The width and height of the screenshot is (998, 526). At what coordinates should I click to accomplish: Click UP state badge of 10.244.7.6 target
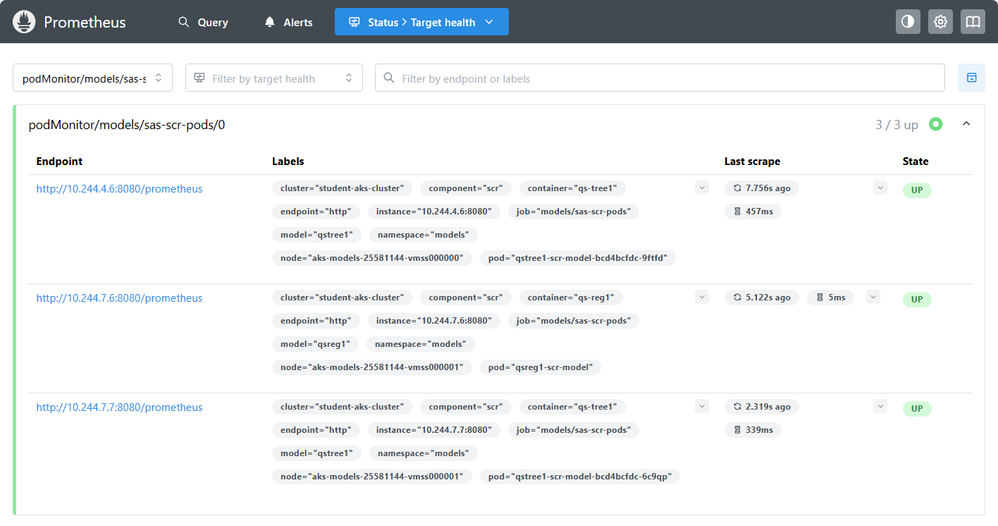917,299
